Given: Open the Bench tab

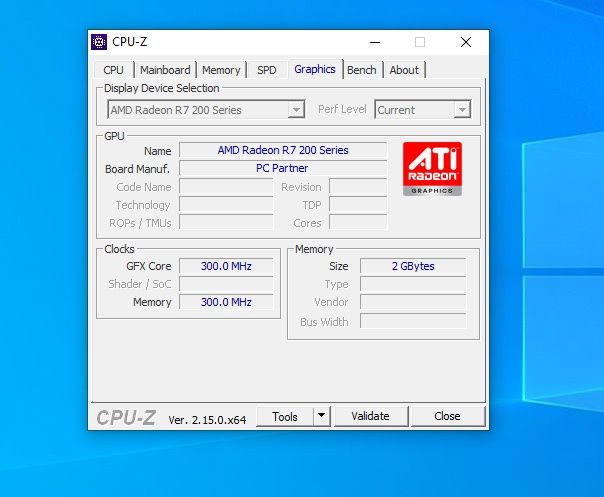Looking at the screenshot, I should point(362,70).
